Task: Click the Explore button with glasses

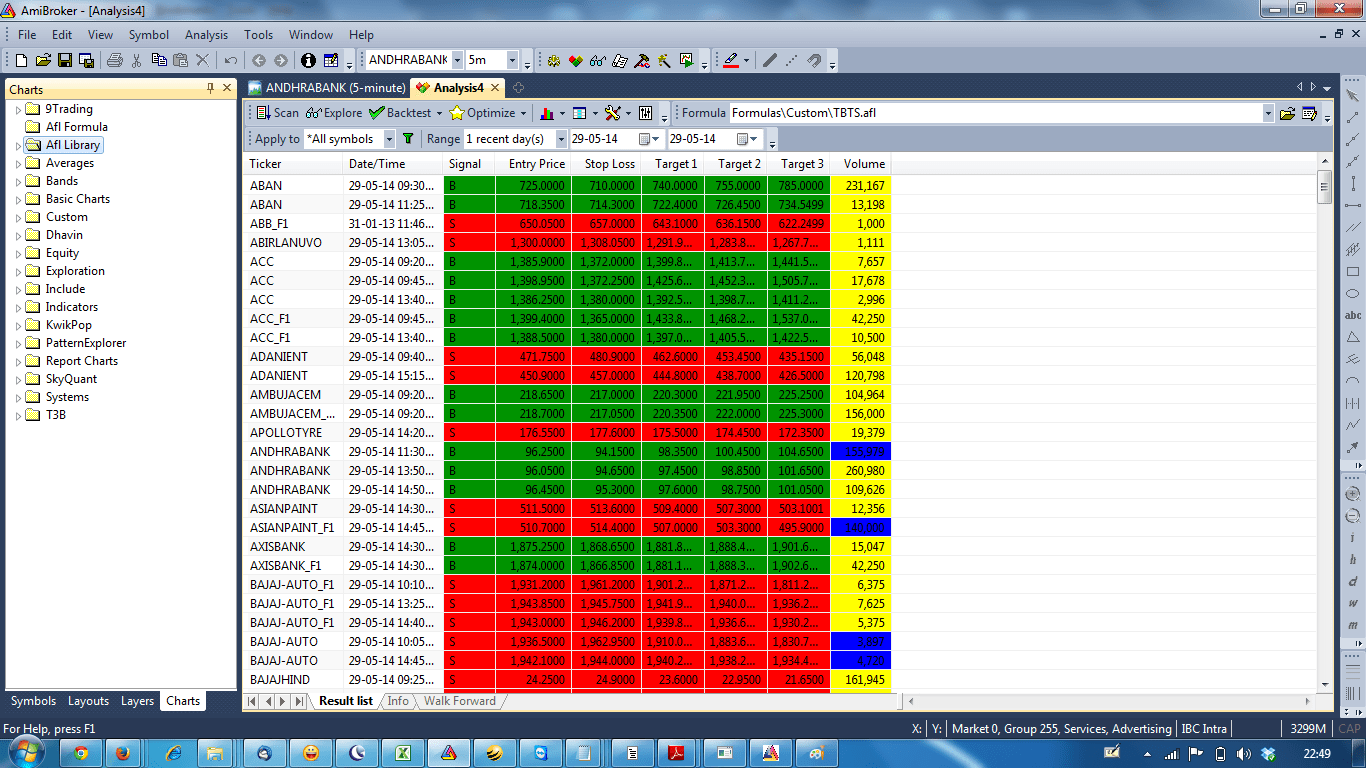Action: click(334, 113)
